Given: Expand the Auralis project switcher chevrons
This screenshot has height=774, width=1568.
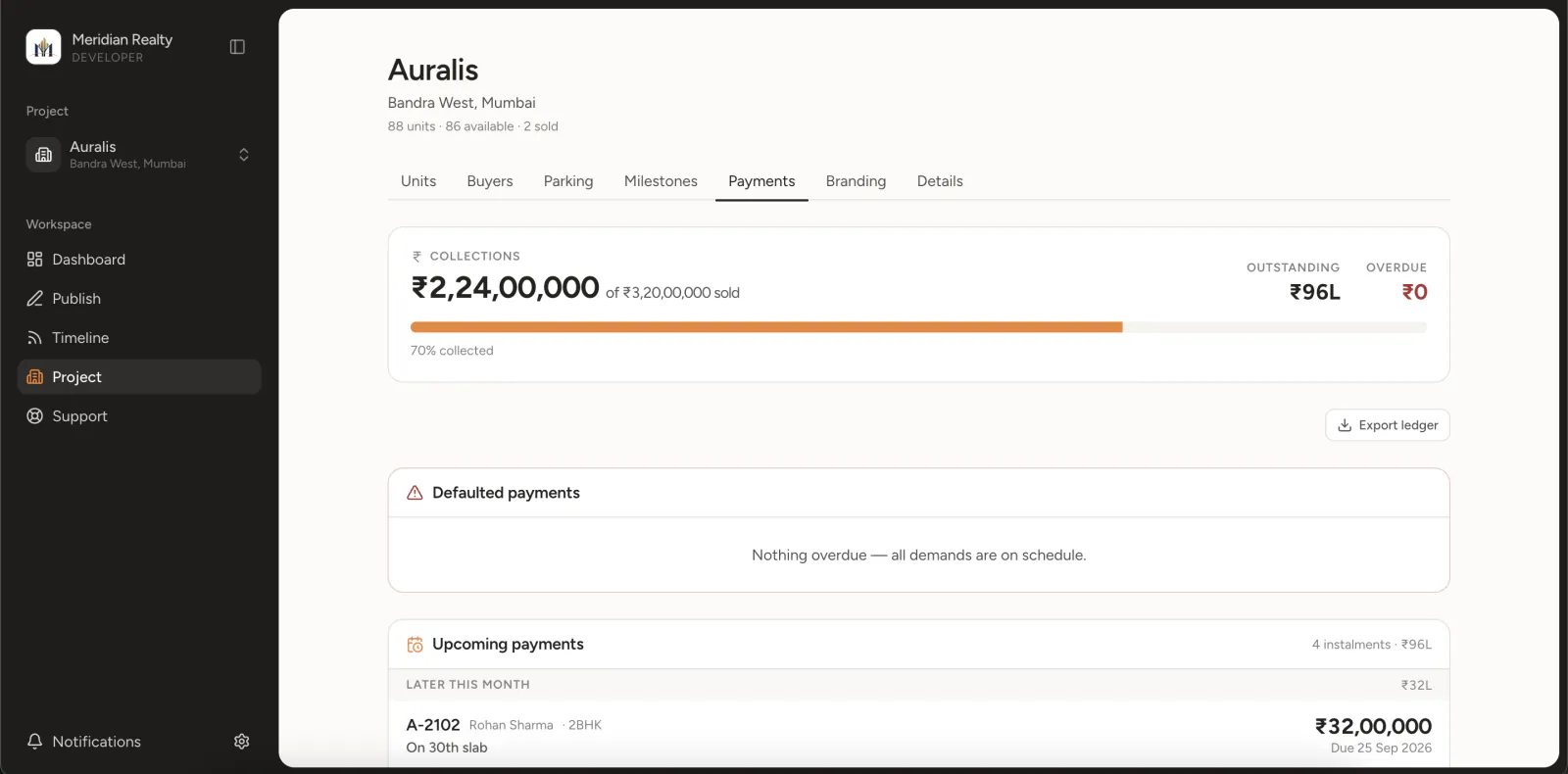Looking at the screenshot, I should click(x=244, y=155).
